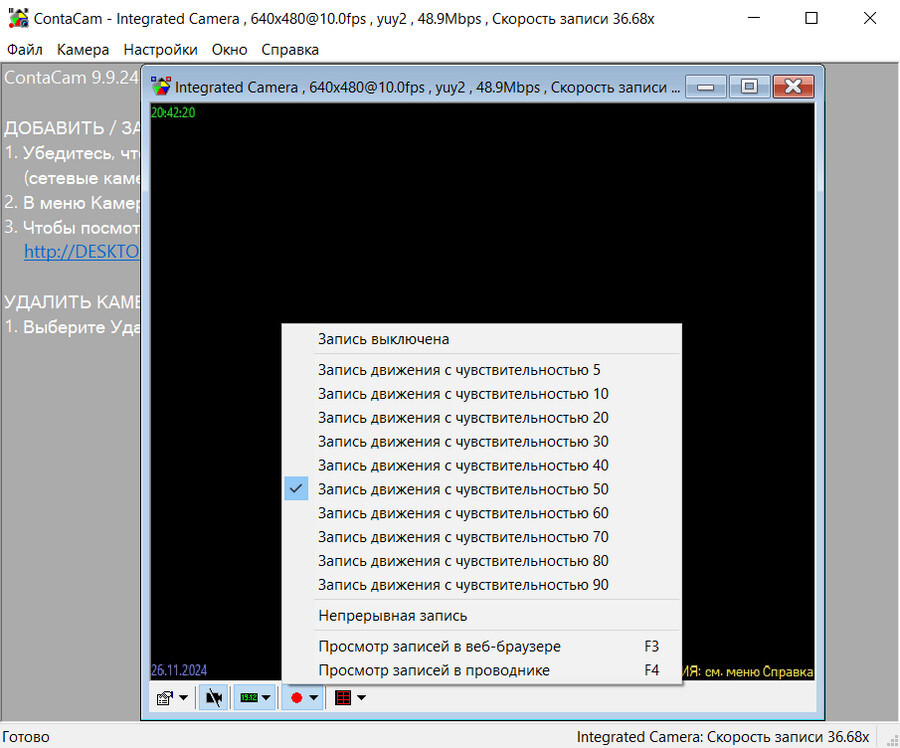
Task: Click the "3. Чтобы посмот…" instruction line
Action: 72,227
